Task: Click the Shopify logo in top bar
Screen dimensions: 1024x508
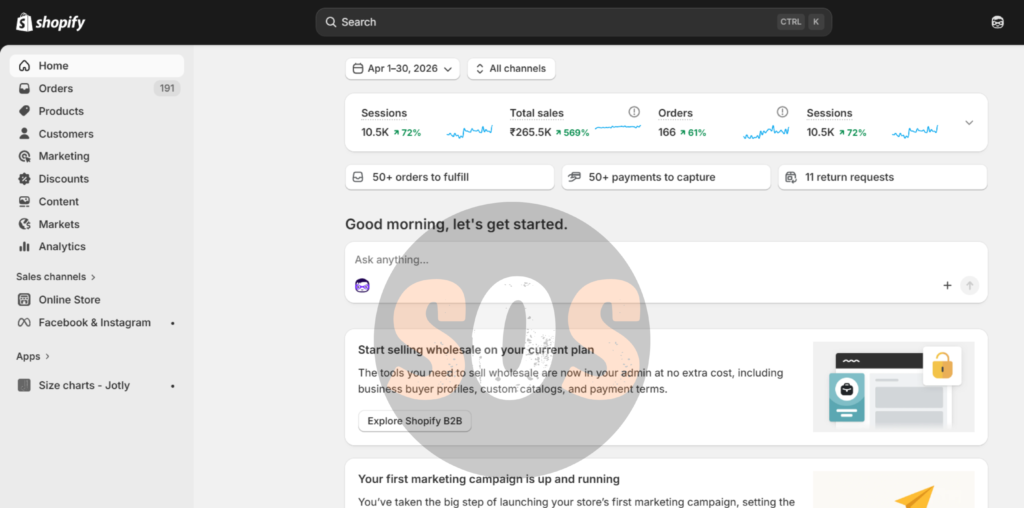Action: tap(50, 22)
